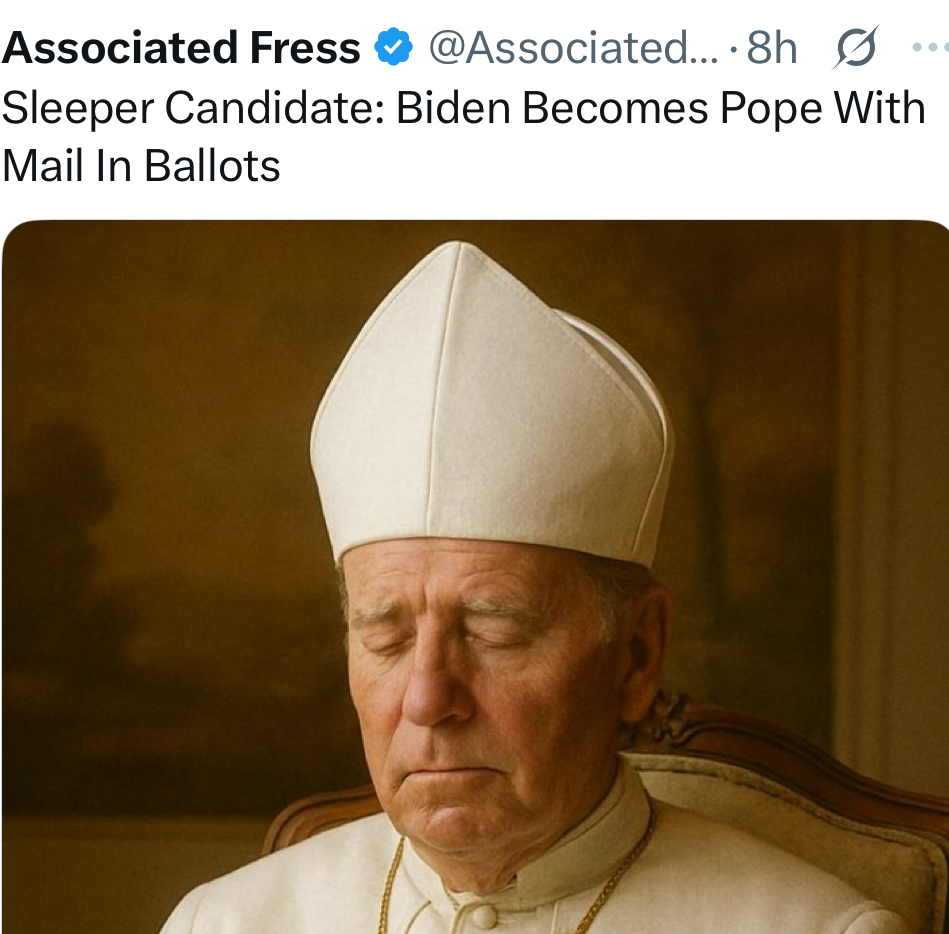Open the Grok slashed-circle icon
The height and width of the screenshot is (934, 949).
coord(855,47)
